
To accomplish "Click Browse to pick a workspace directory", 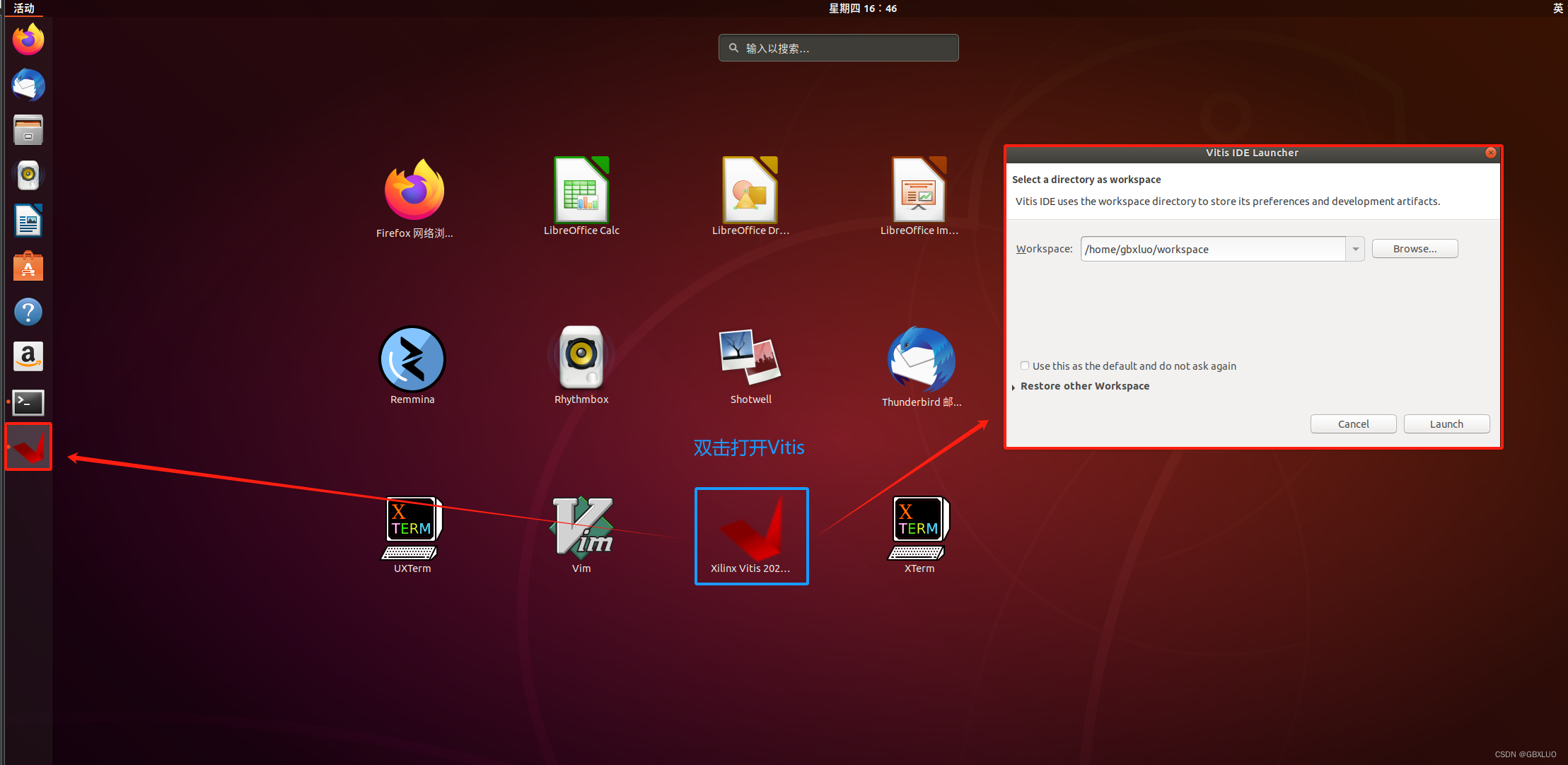I will tap(1414, 248).
